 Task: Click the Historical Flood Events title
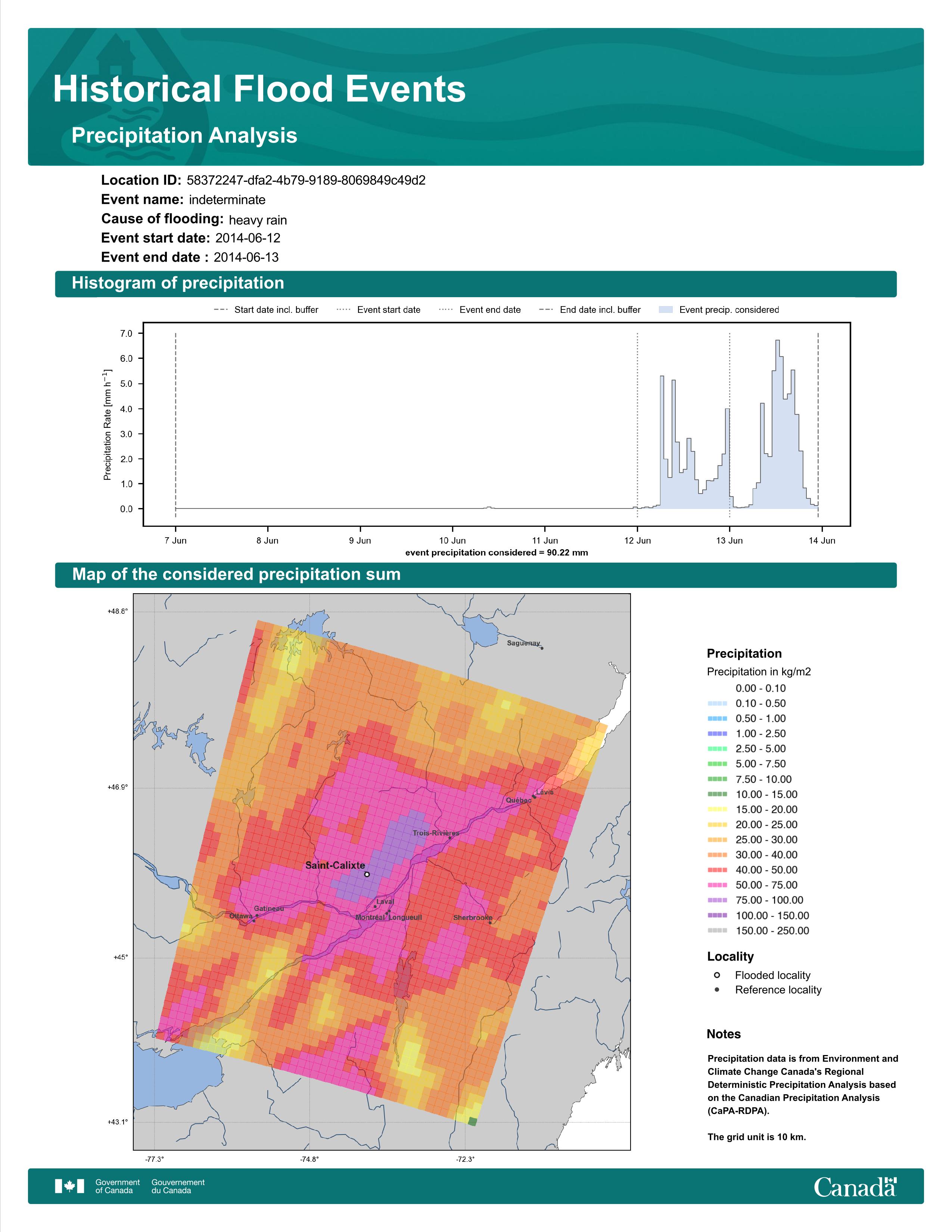pyautogui.click(x=259, y=89)
